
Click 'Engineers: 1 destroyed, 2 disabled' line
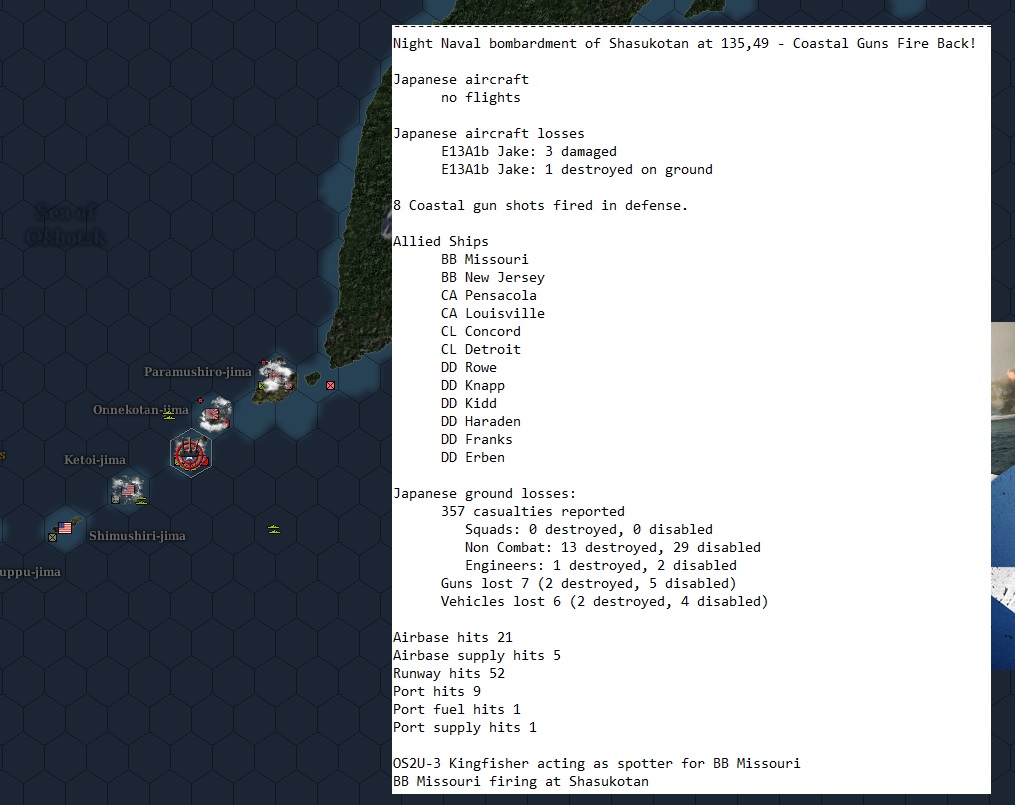(x=601, y=566)
